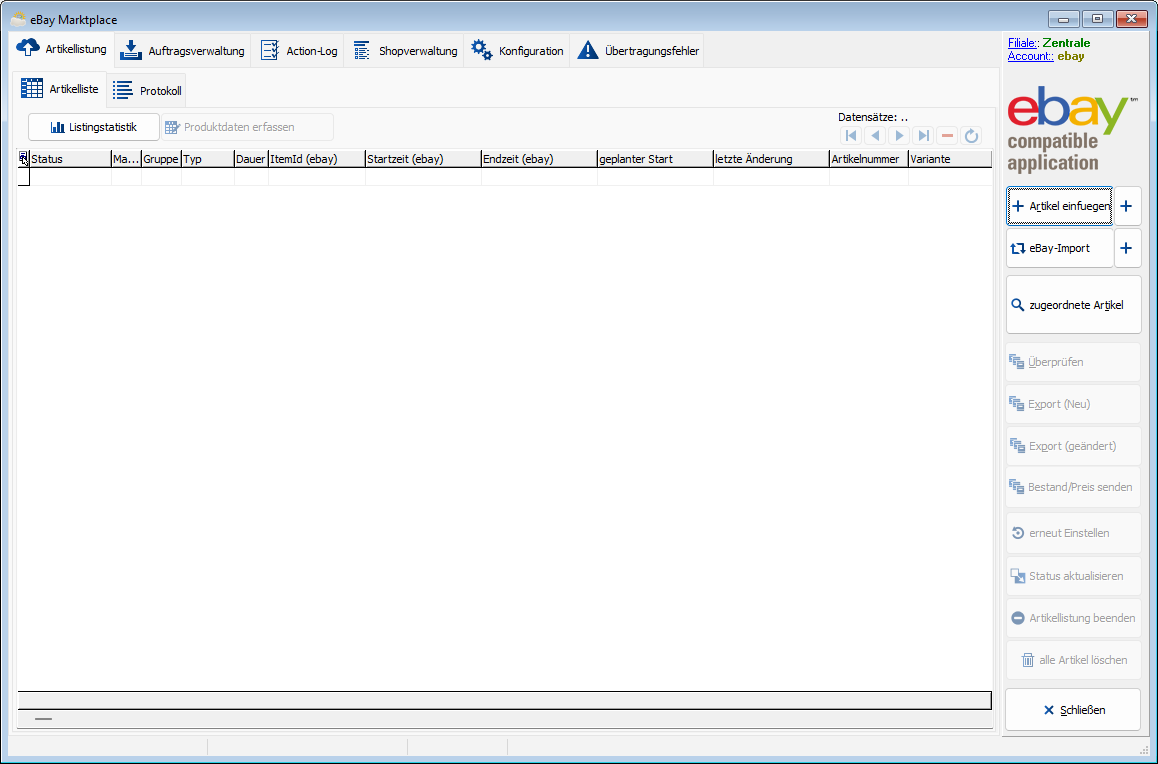The image size is (1158, 764).
Task: Sort by Endzeit (ebay) column header
Action: [539, 159]
